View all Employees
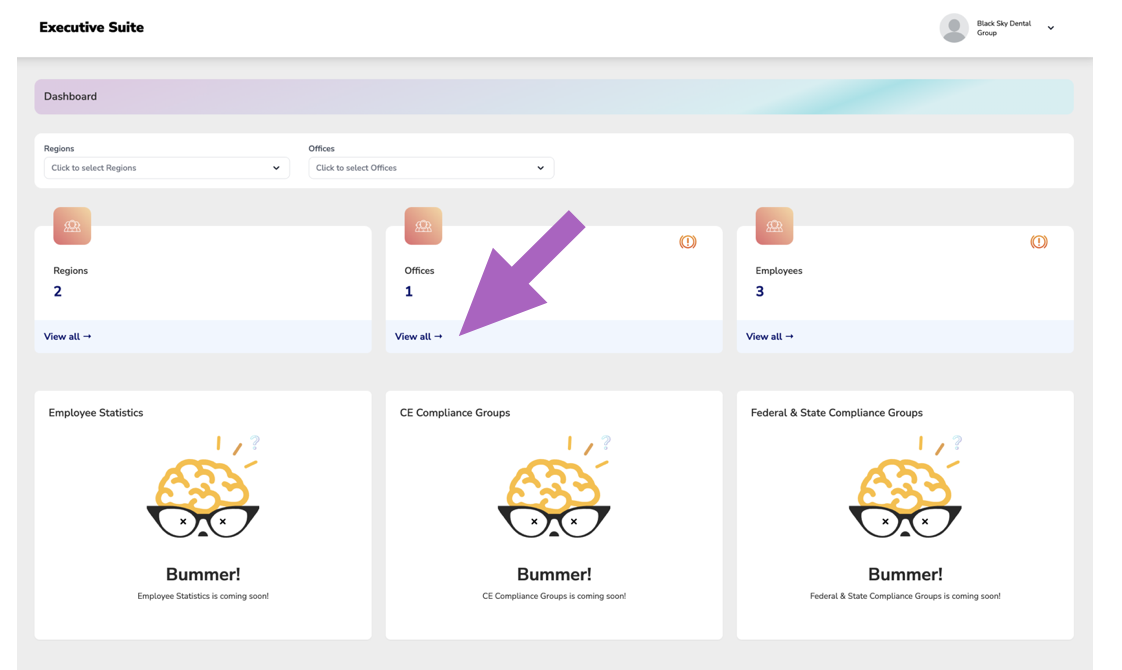The width and height of the screenshot is (1122, 670). (x=769, y=336)
